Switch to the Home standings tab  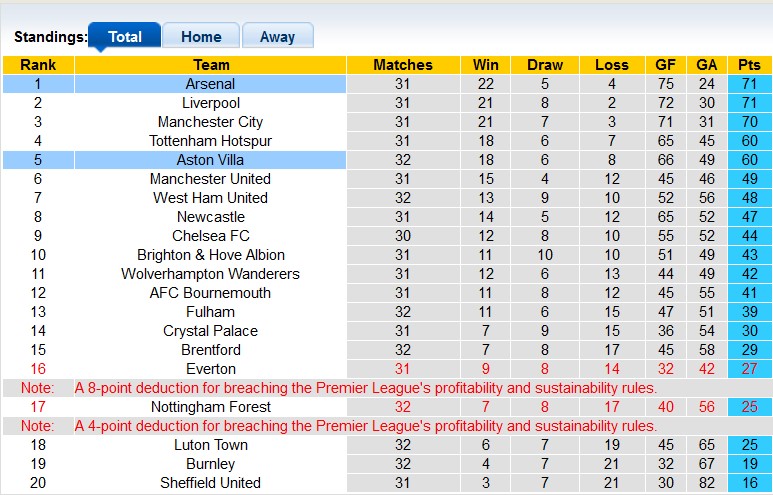click(x=201, y=37)
